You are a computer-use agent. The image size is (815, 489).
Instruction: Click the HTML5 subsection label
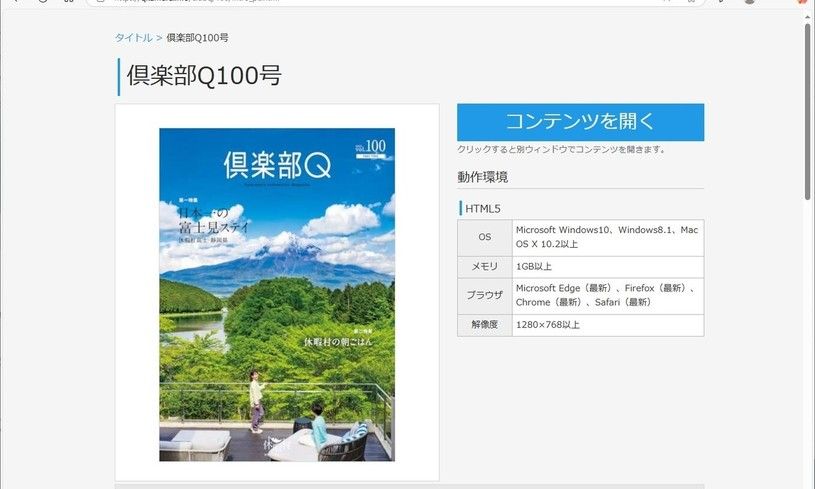coord(482,209)
